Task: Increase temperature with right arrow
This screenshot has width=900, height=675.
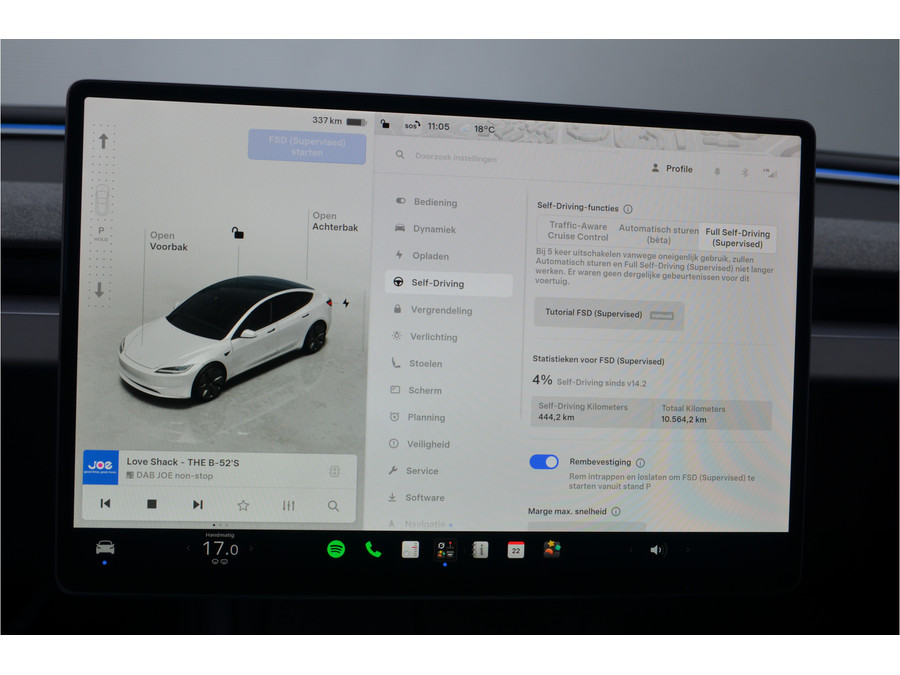Action: pos(251,548)
